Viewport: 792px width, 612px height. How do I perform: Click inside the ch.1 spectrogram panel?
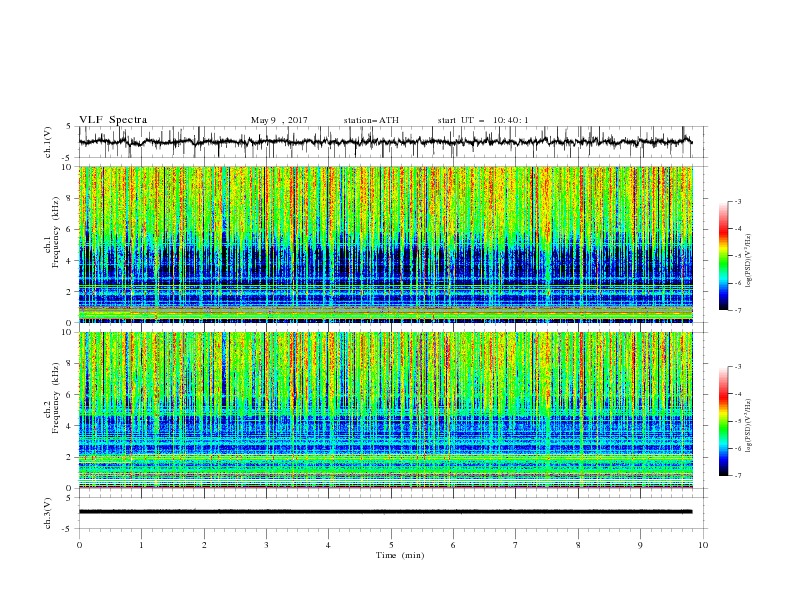386,244
